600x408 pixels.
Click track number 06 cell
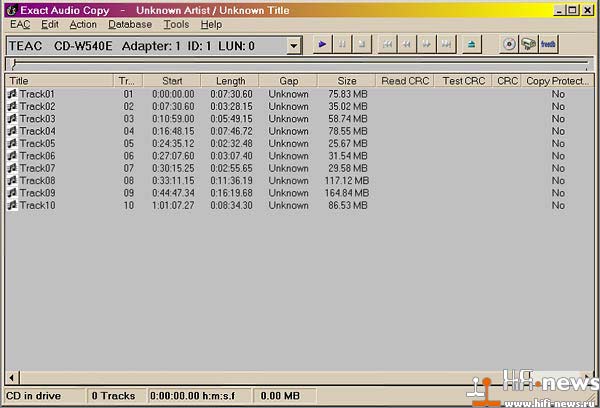click(129, 156)
